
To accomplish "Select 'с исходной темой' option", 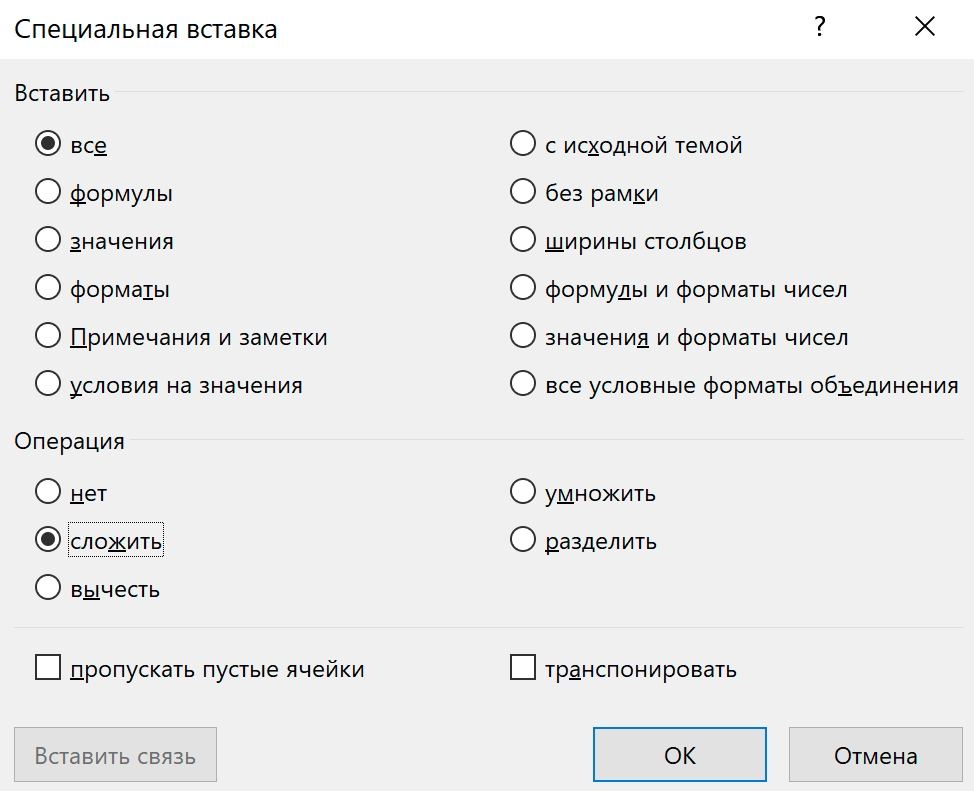I will click(x=523, y=145).
